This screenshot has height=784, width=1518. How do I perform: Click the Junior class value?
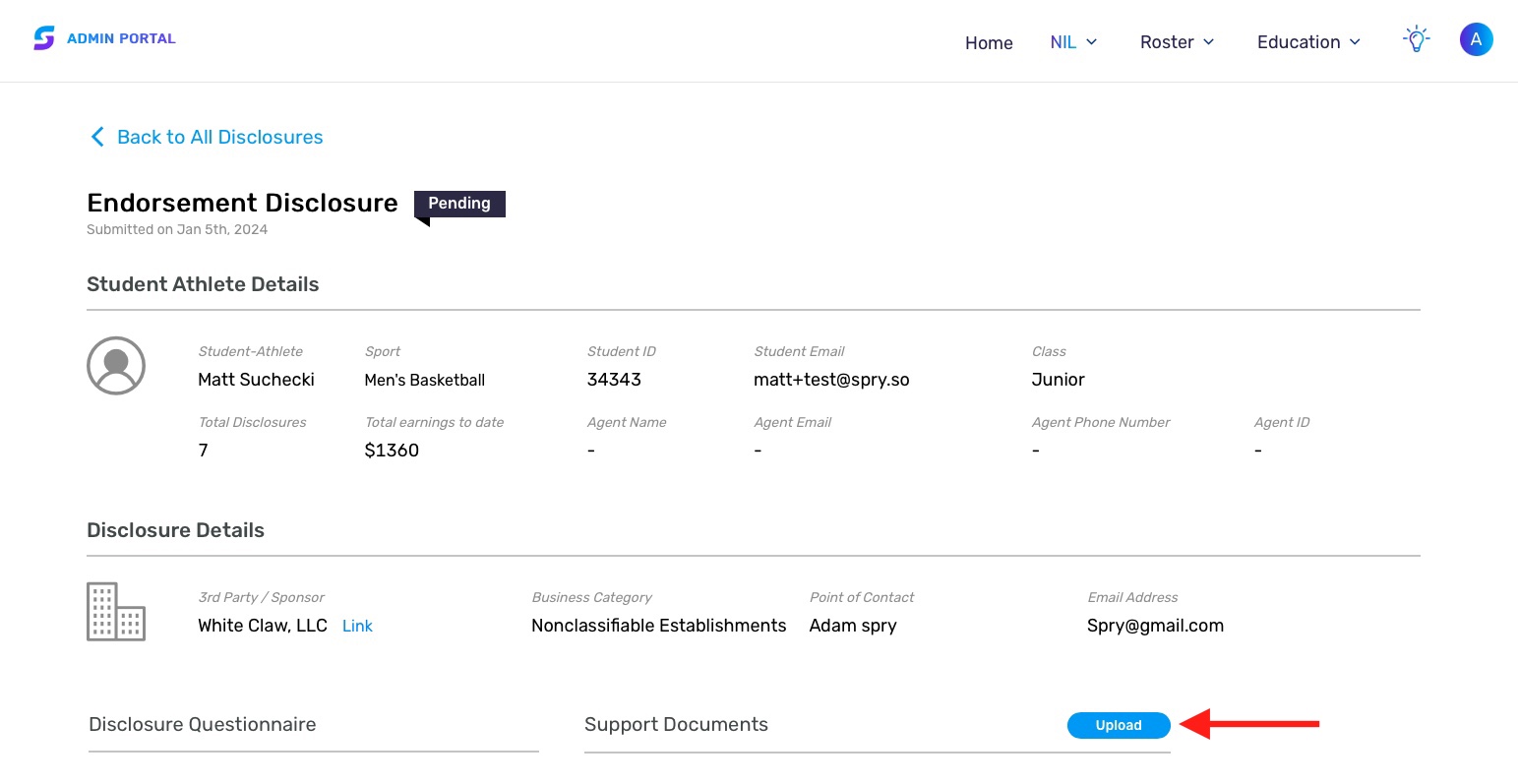click(x=1058, y=380)
